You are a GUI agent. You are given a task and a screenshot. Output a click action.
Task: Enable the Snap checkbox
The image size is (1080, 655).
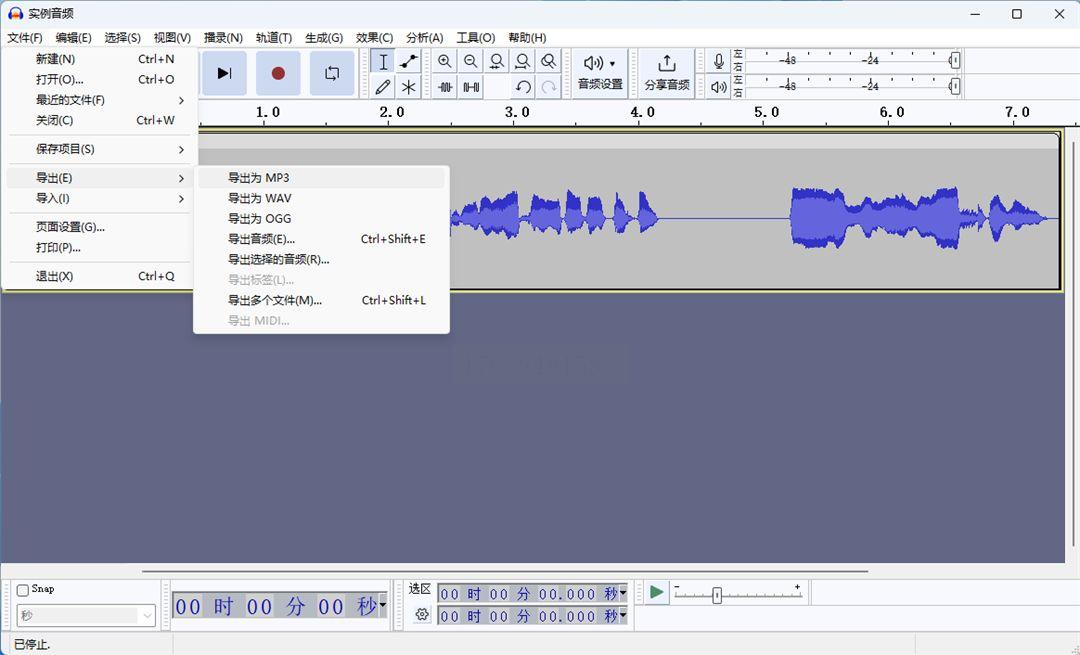point(23,590)
